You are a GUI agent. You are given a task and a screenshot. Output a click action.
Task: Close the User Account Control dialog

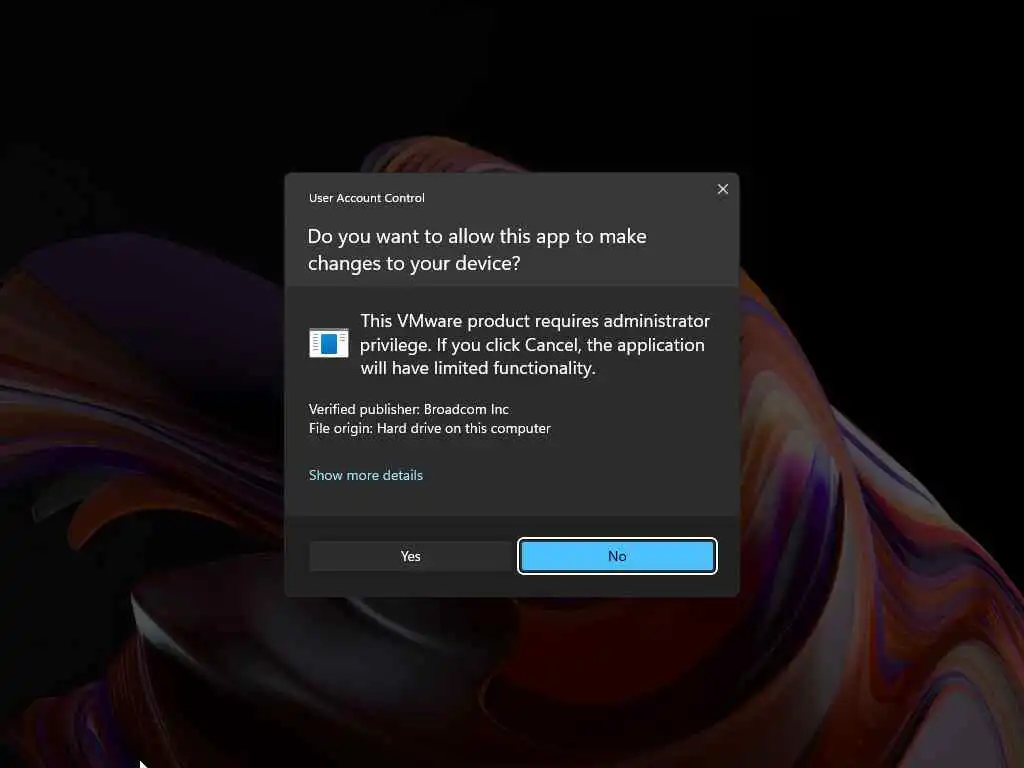point(722,189)
